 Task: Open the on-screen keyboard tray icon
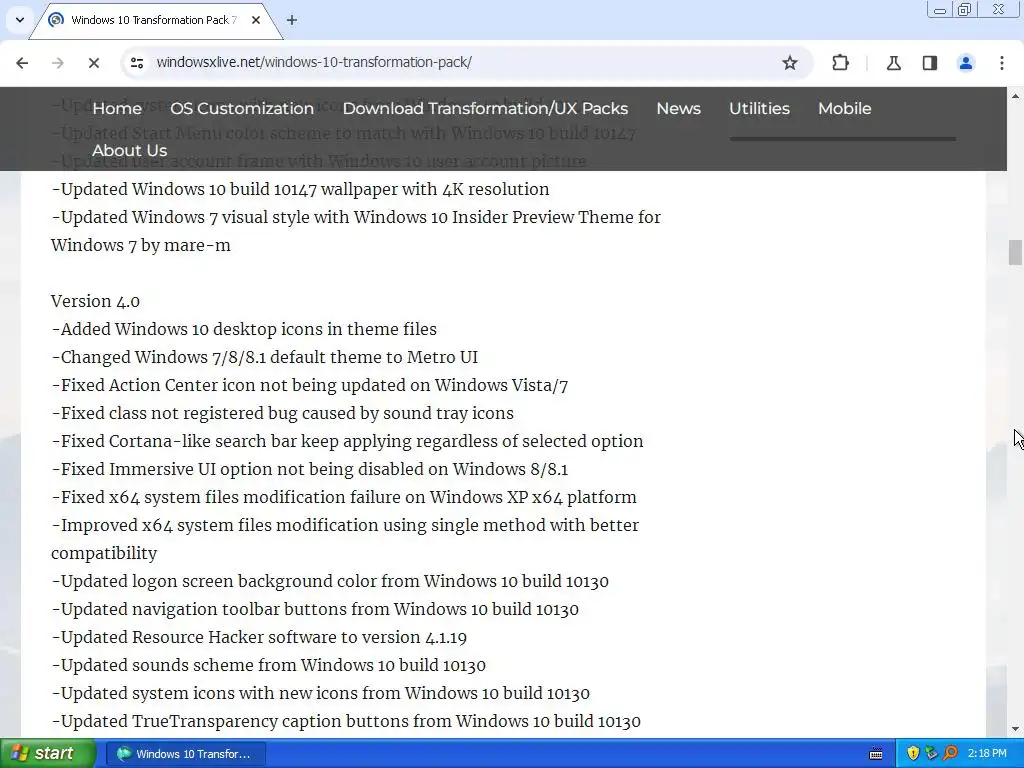(x=876, y=754)
